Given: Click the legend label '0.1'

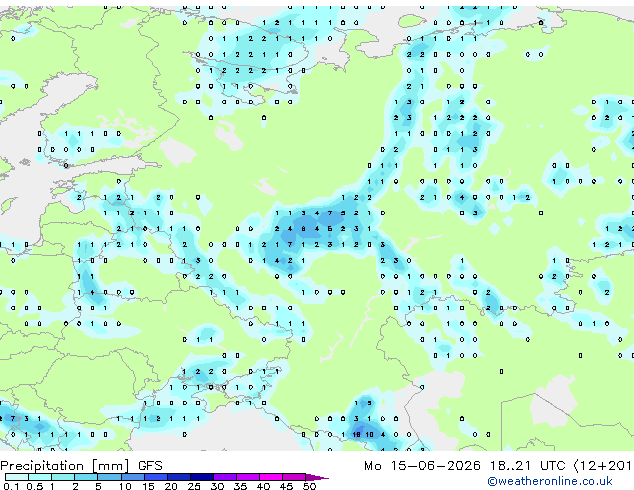Looking at the screenshot, I should point(11,486).
